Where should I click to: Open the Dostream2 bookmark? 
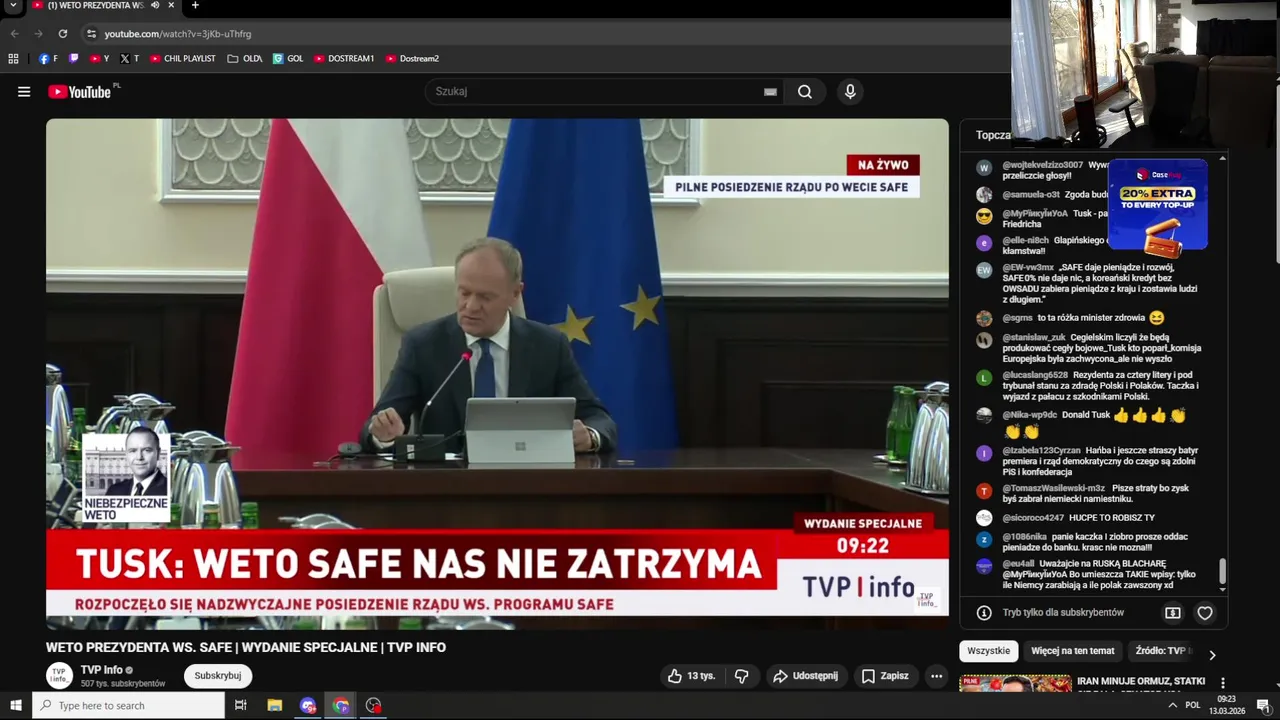[412, 59]
